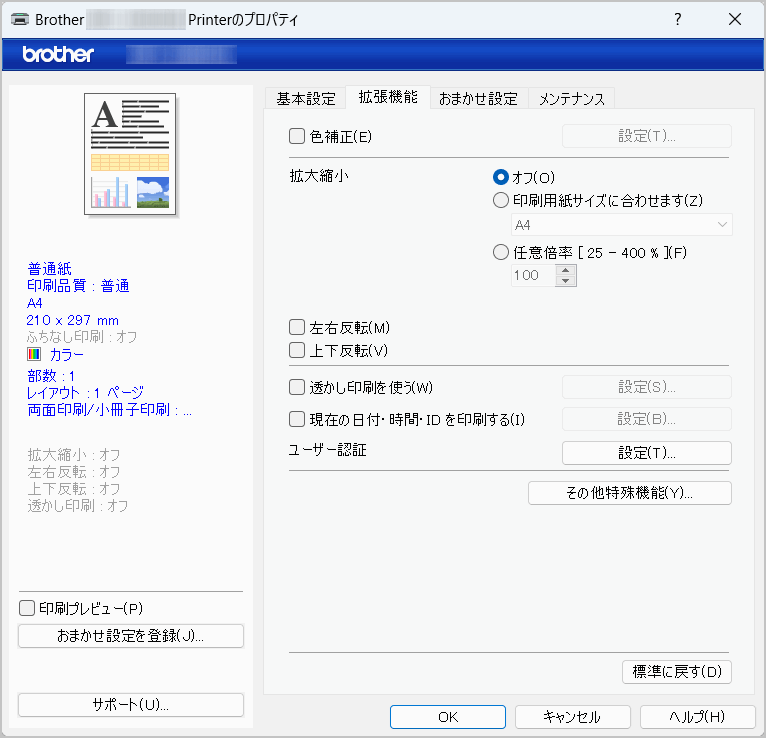Close the printer properties dialog
The image size is (766, 738).
(735, 20)
